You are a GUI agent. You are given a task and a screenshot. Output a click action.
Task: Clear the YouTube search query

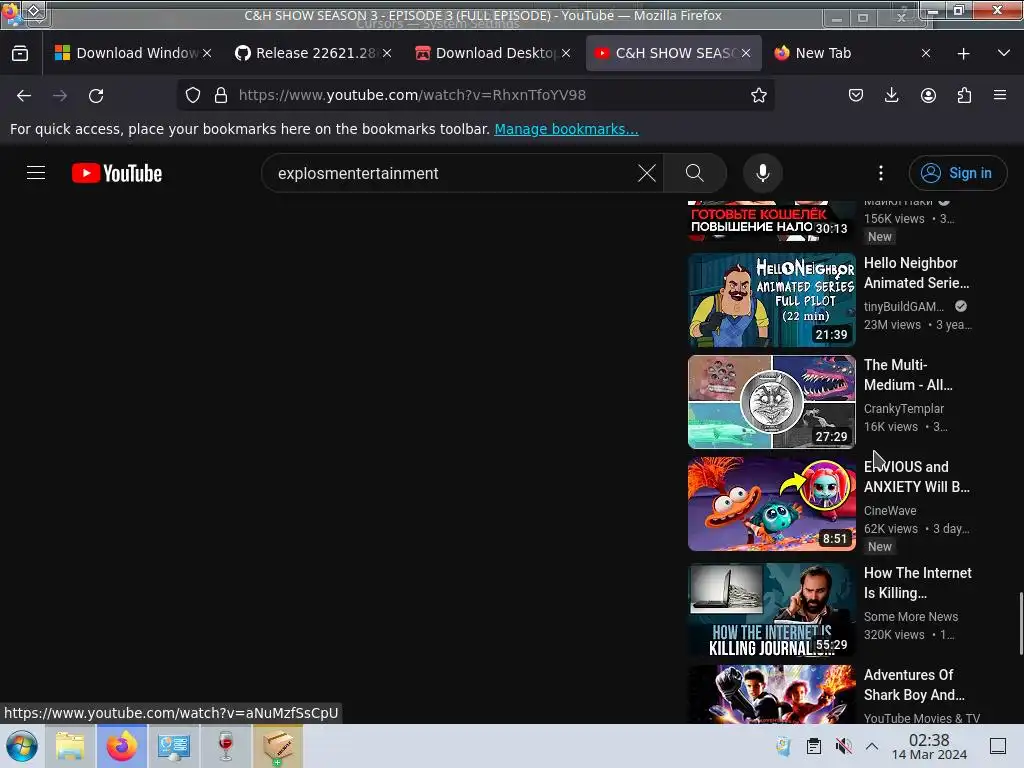point(647,173)
